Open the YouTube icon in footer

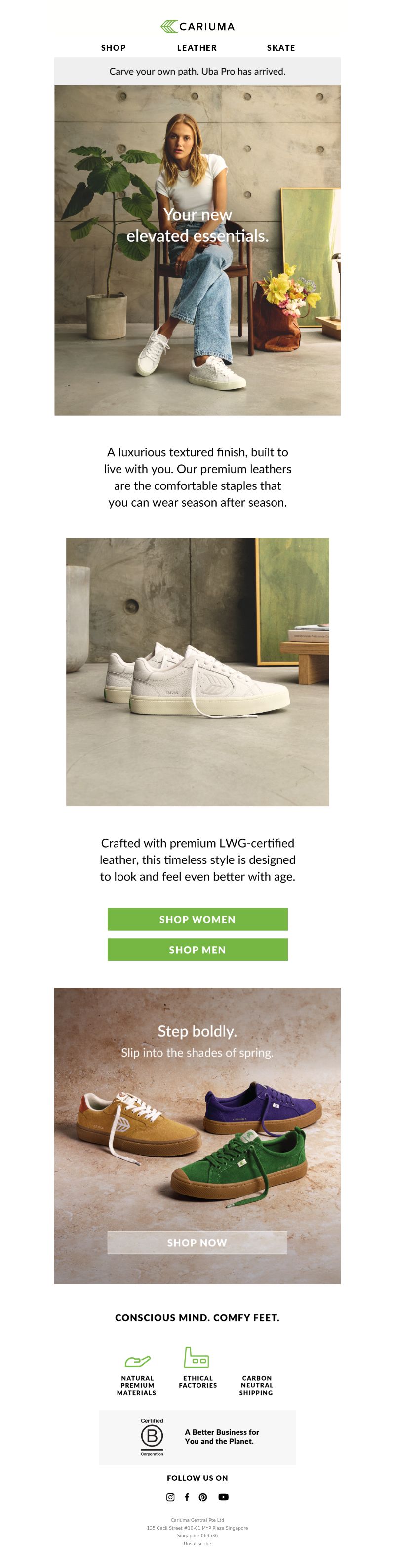[223, 1497]
